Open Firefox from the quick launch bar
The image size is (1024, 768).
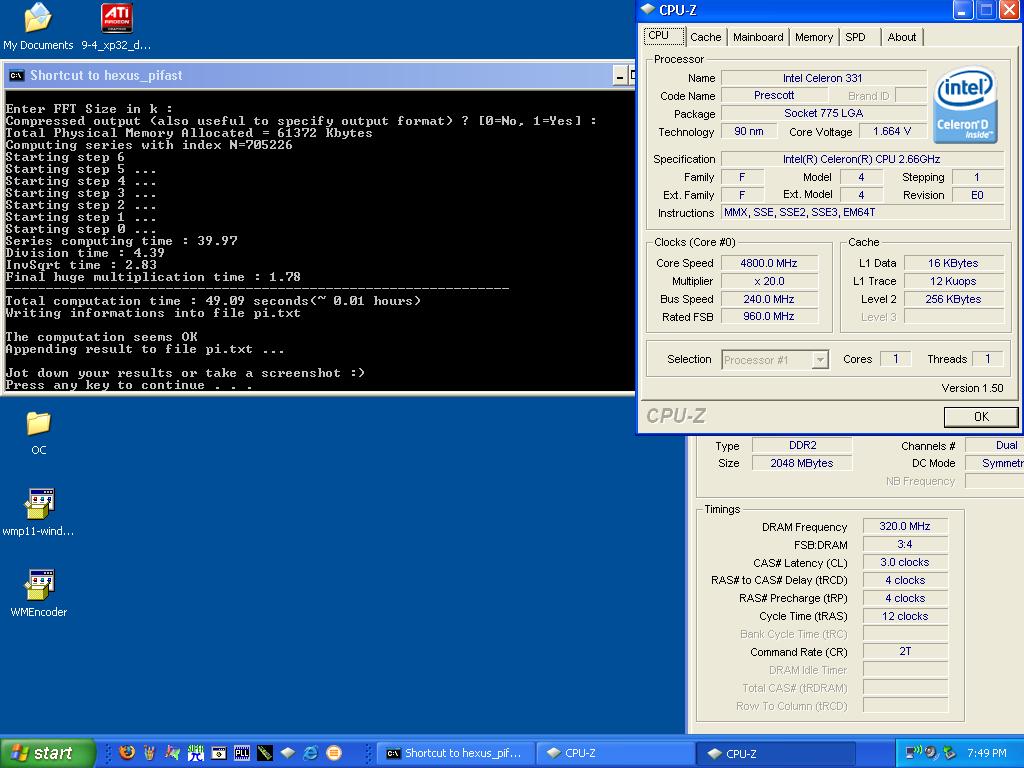(x=127, y=752)
